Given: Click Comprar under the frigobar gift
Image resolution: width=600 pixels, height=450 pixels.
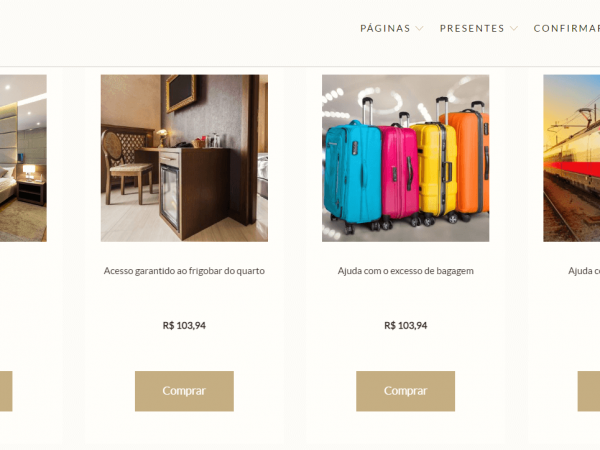Looking at the screenshot, I should [184, 391].
